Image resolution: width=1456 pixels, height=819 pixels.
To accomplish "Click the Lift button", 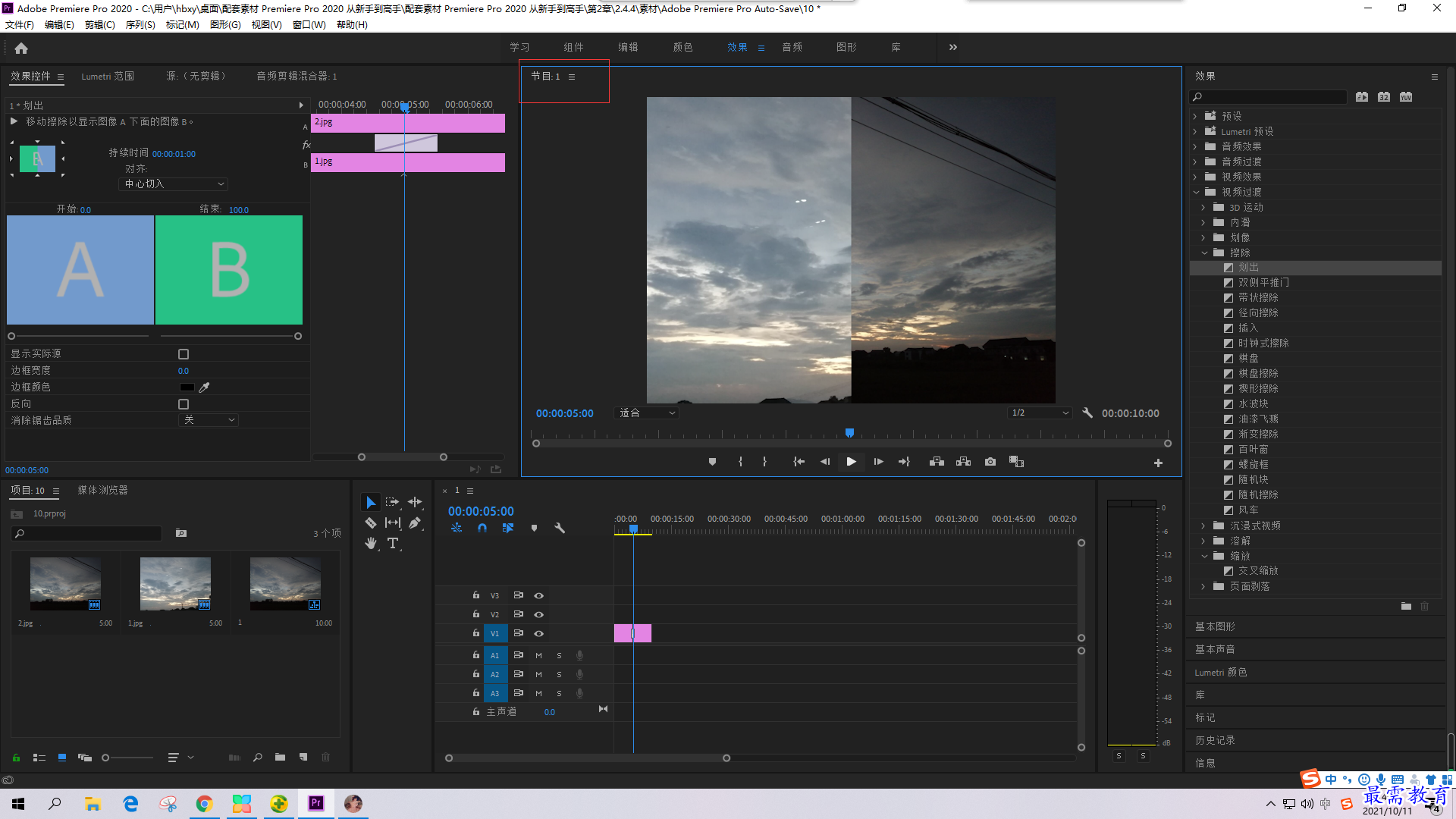I will pos(937,462).
